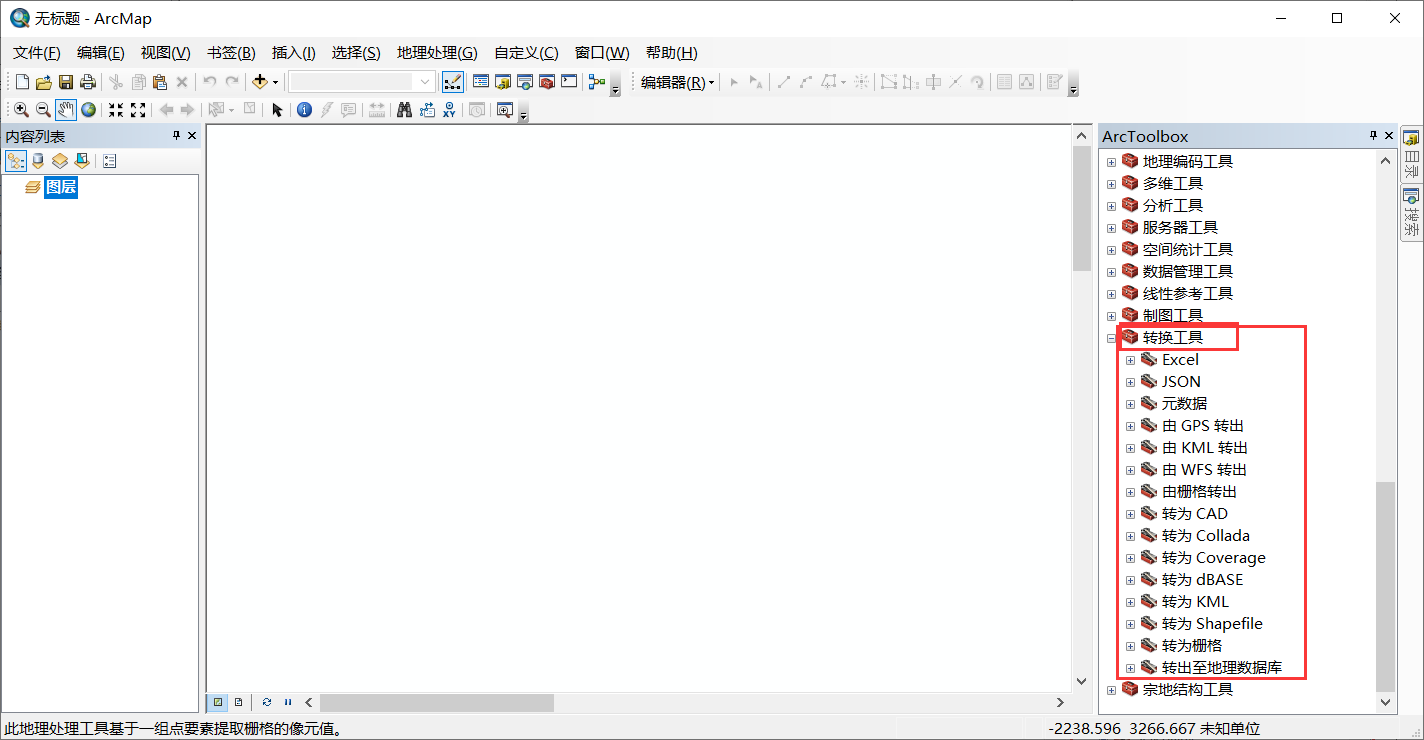Click the Print icon in the toolbar
This screenshot has width=1424, height=740.
click(88, 82)
